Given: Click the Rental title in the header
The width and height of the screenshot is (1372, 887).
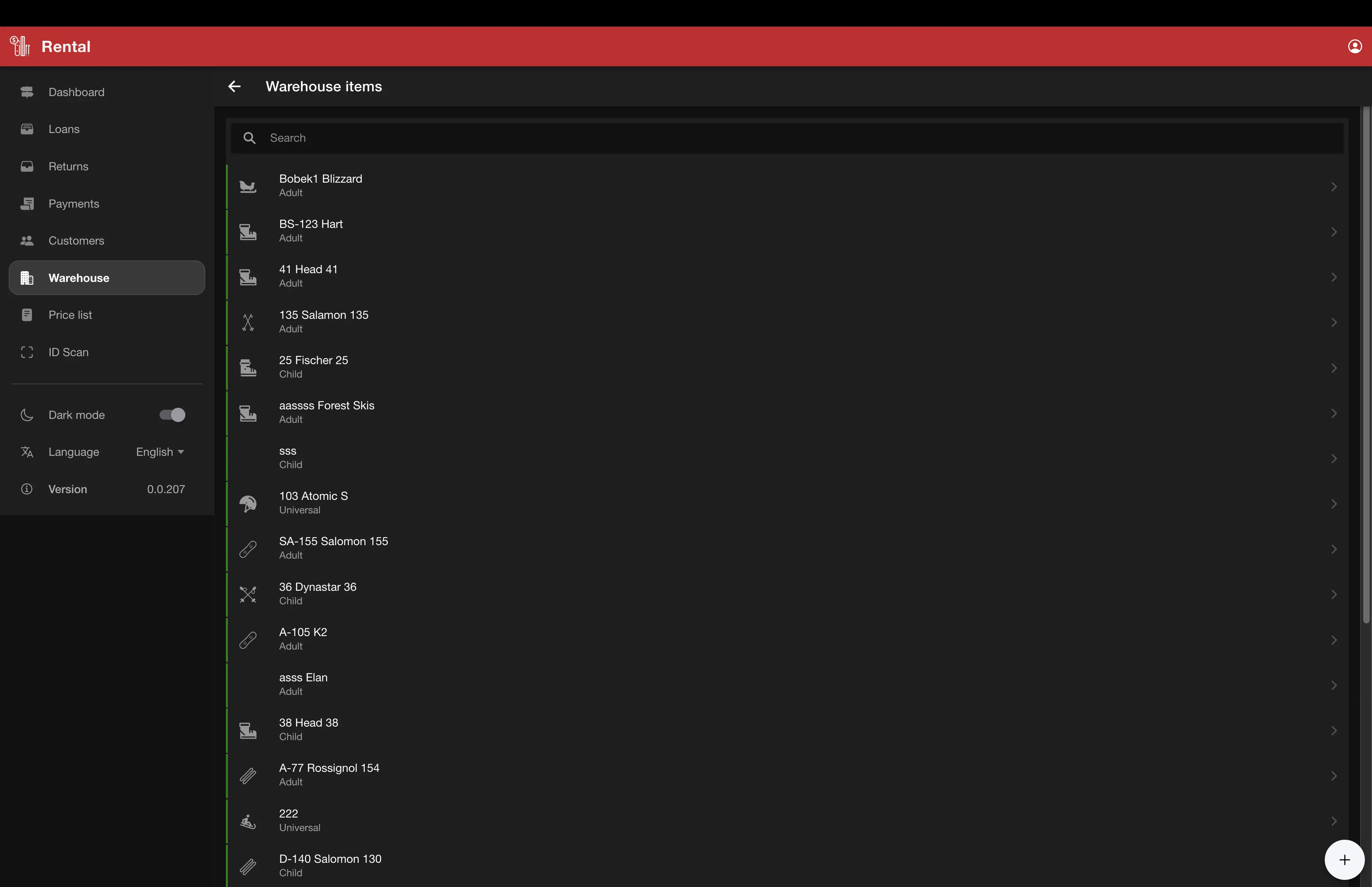Looking at the screenshot, I should tap(66, 46).
